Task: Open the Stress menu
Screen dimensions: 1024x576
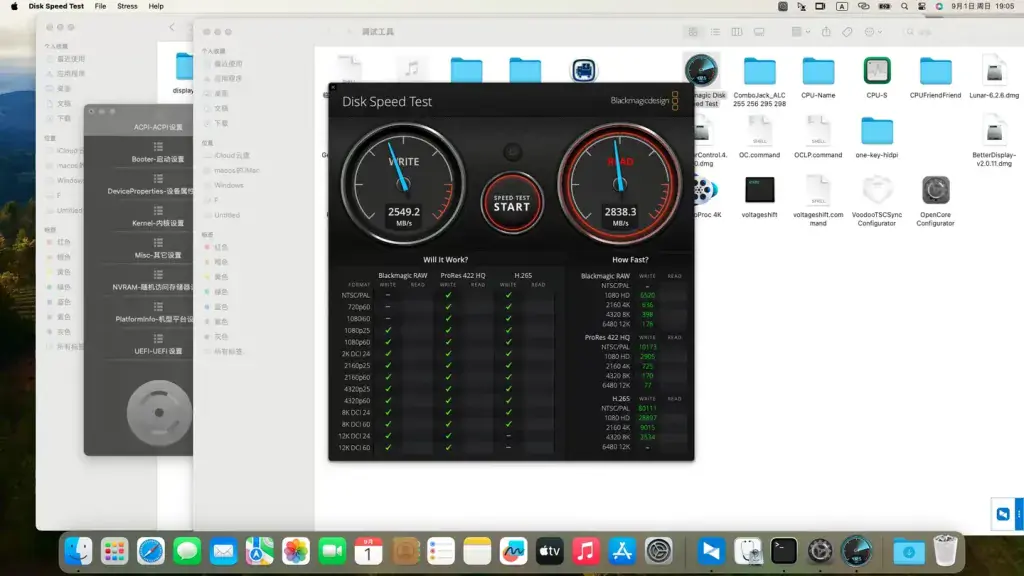Action: tap(127, 6)
